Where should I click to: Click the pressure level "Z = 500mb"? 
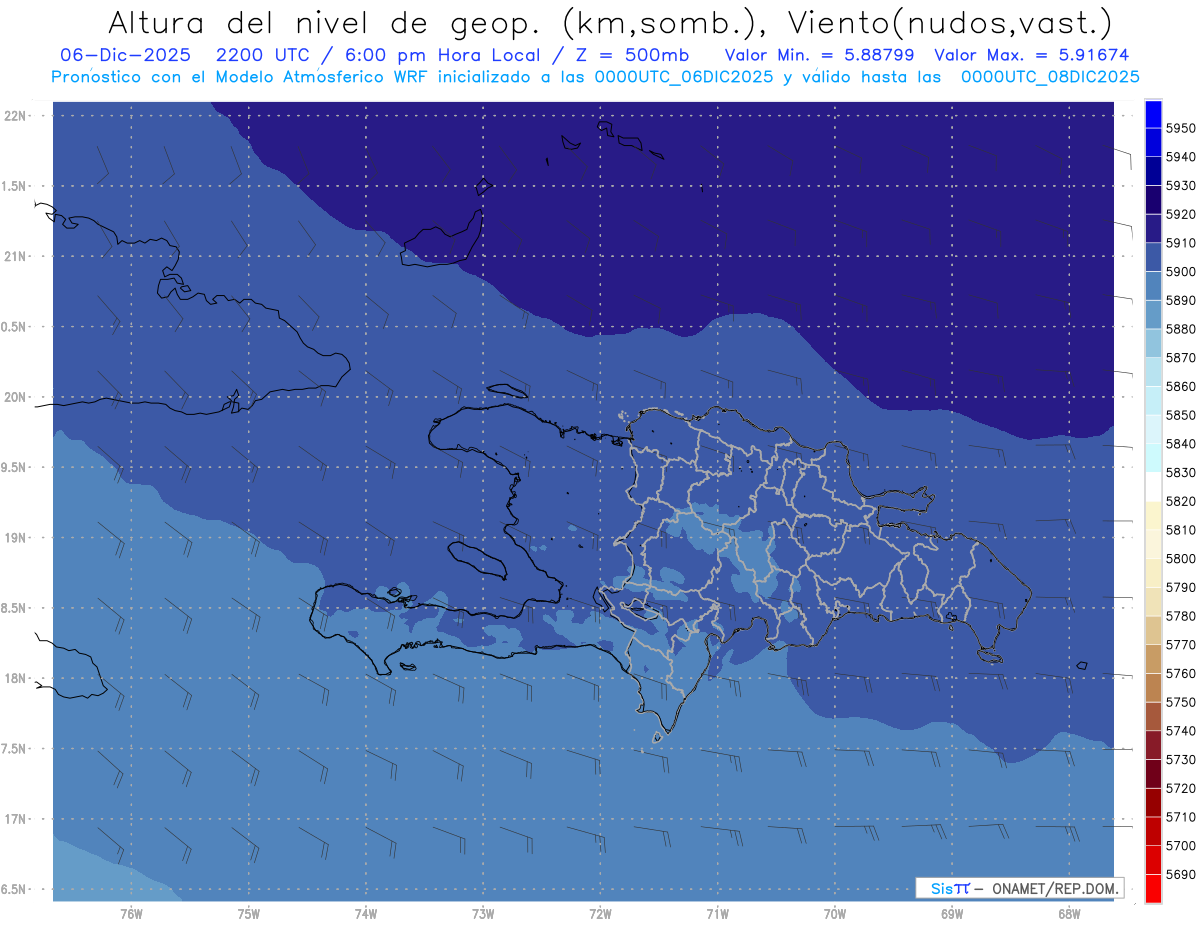[632, 55]
